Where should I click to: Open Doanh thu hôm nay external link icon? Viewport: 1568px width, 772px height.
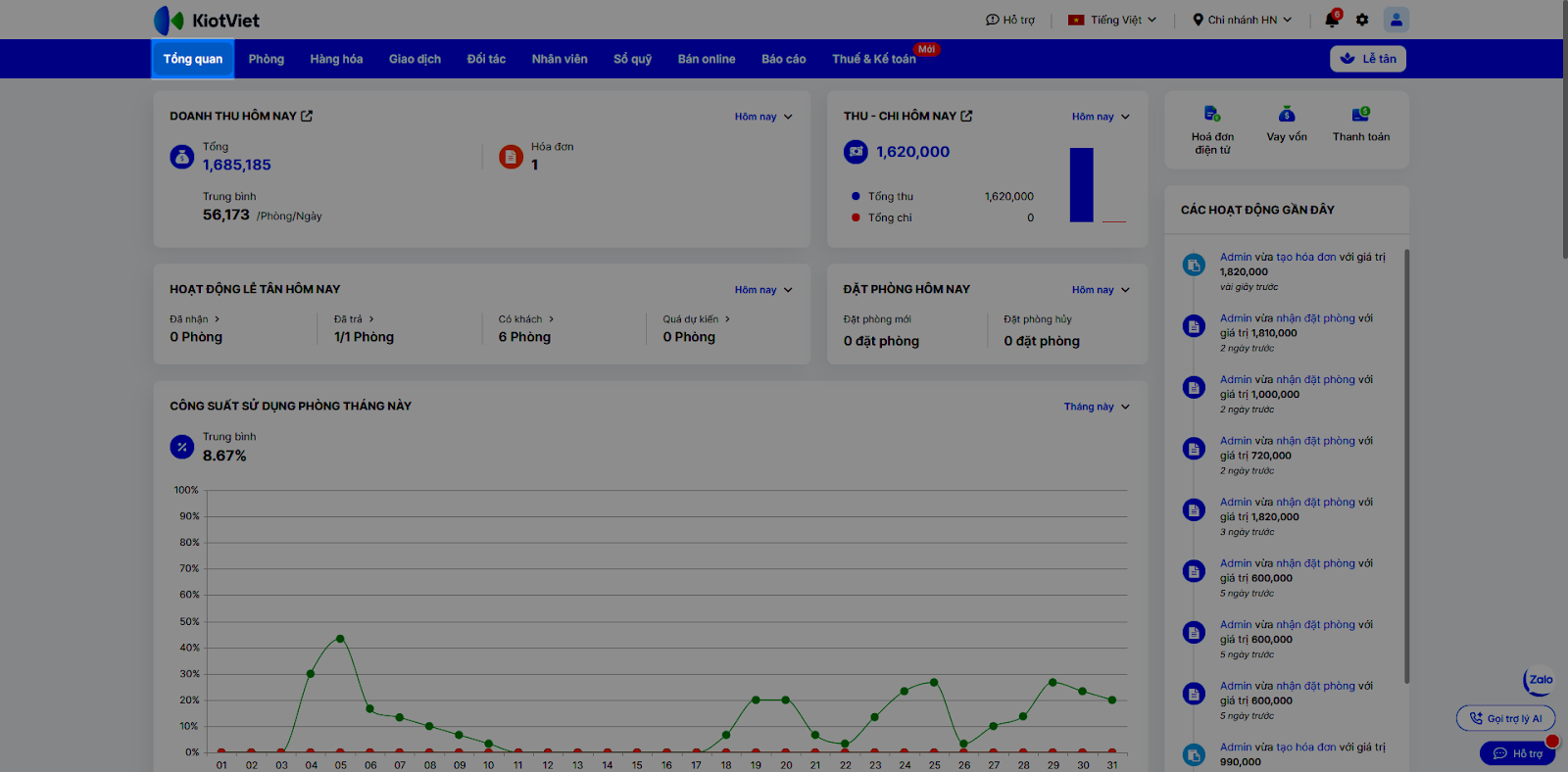tap(307, 116)
